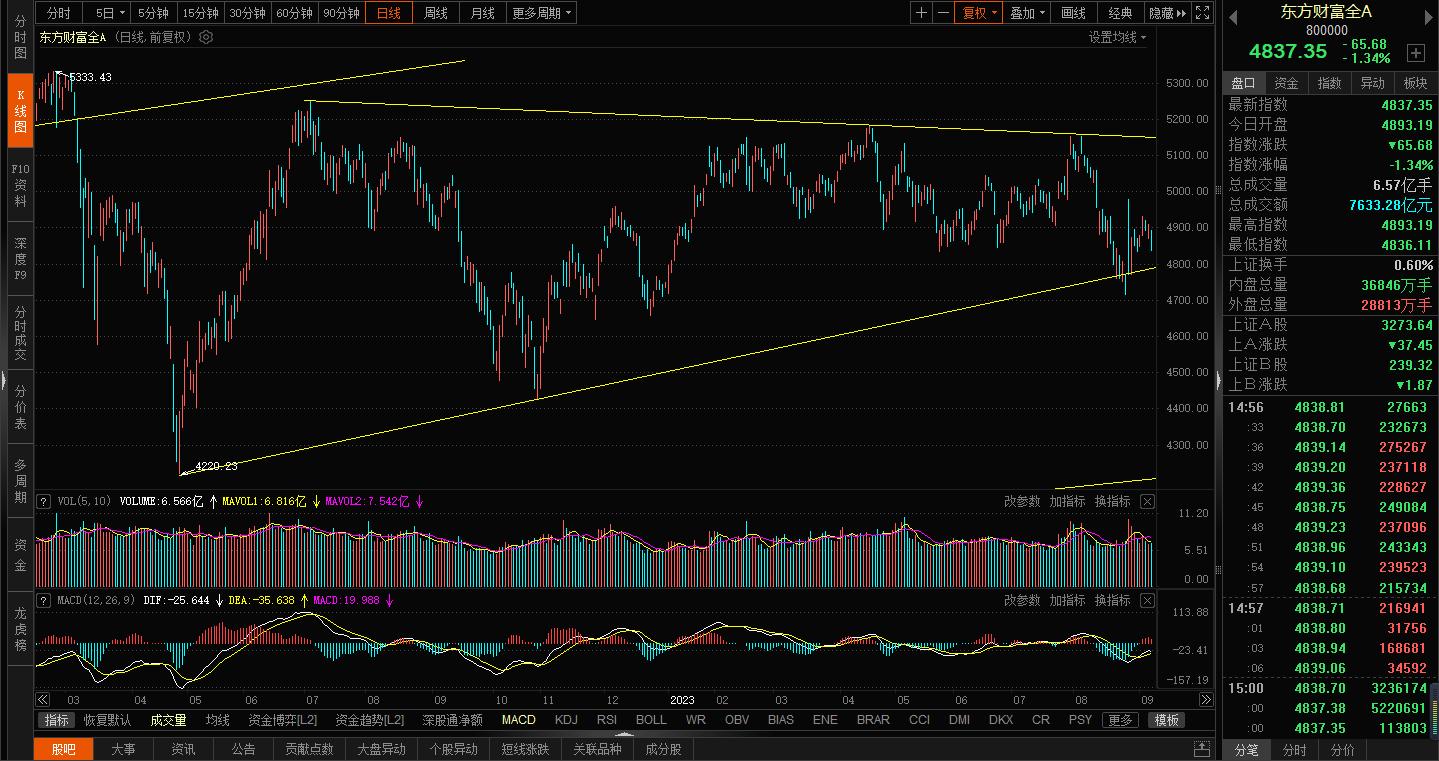Open 深度F9 from the sidebar
The image size is (1439, 761).
(20, 258)
